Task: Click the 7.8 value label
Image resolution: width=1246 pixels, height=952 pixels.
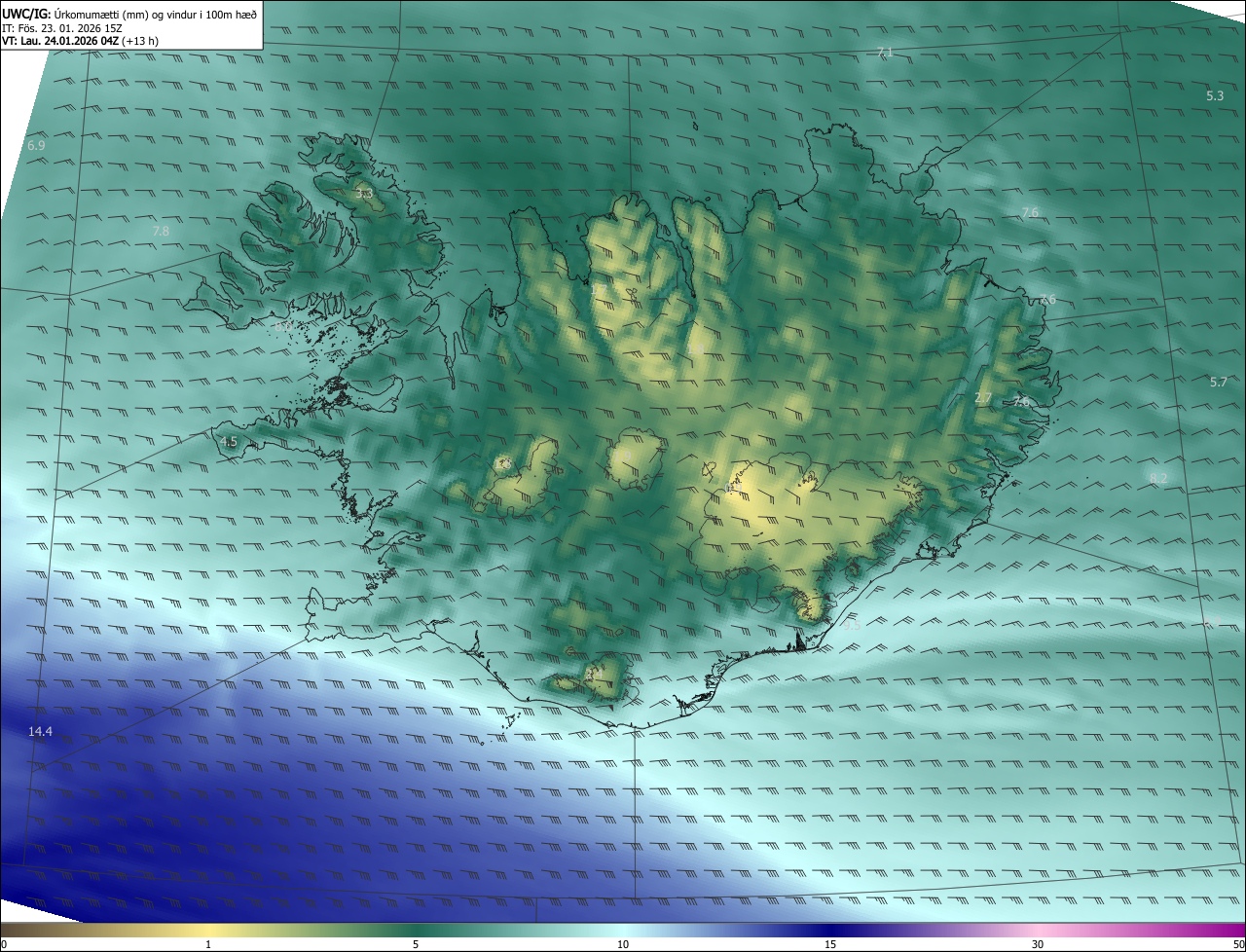Action: [161, 231]
